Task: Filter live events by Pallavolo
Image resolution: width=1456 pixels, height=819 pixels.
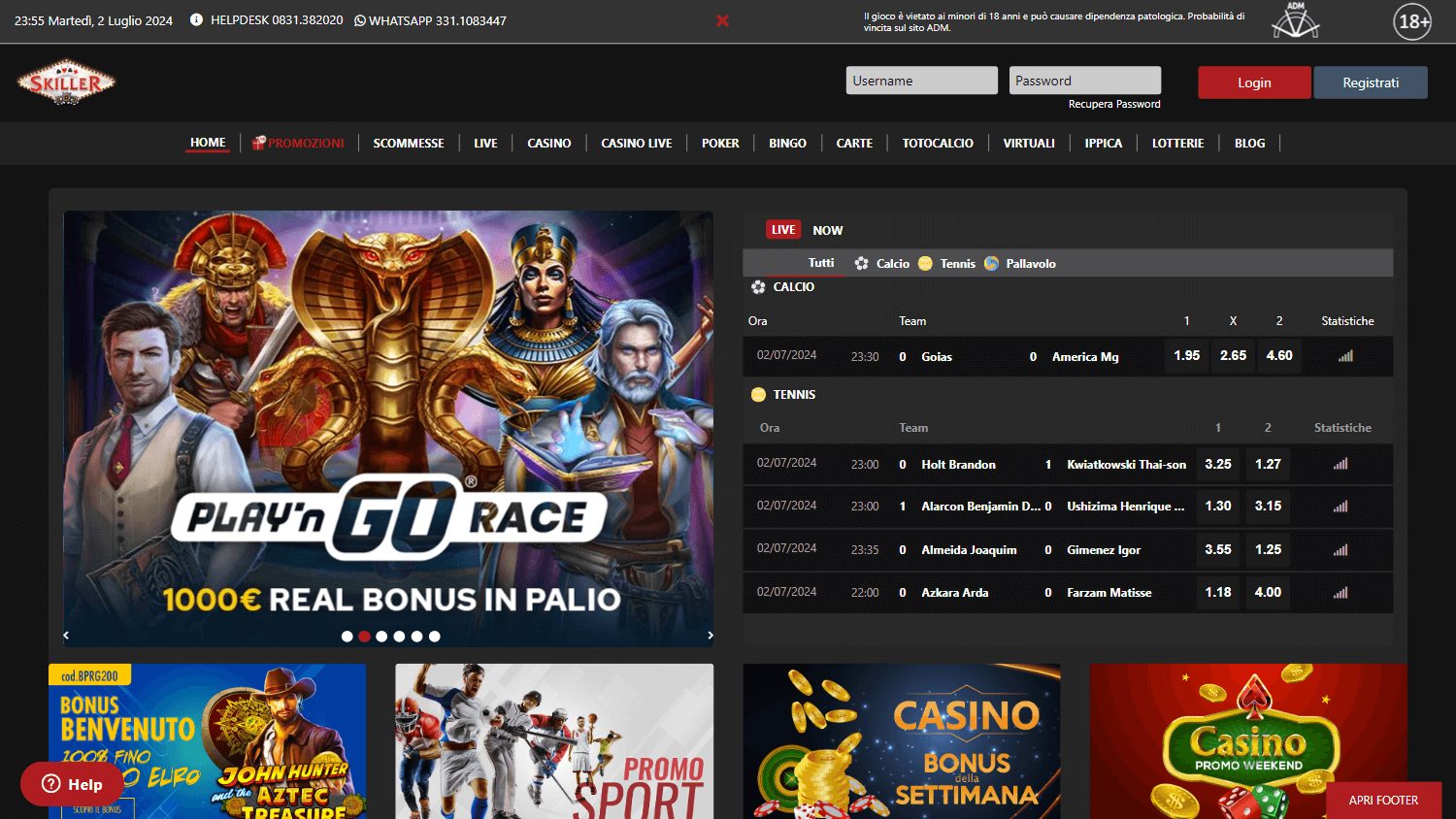Action: (x=1019, y=263)
